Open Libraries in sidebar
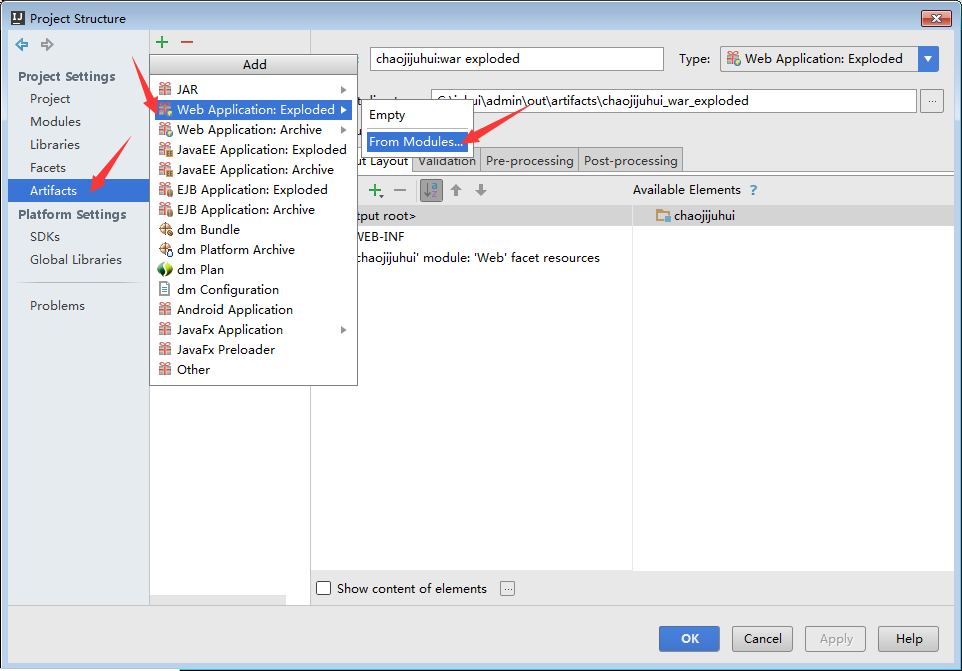 click(x=55, y=145)
